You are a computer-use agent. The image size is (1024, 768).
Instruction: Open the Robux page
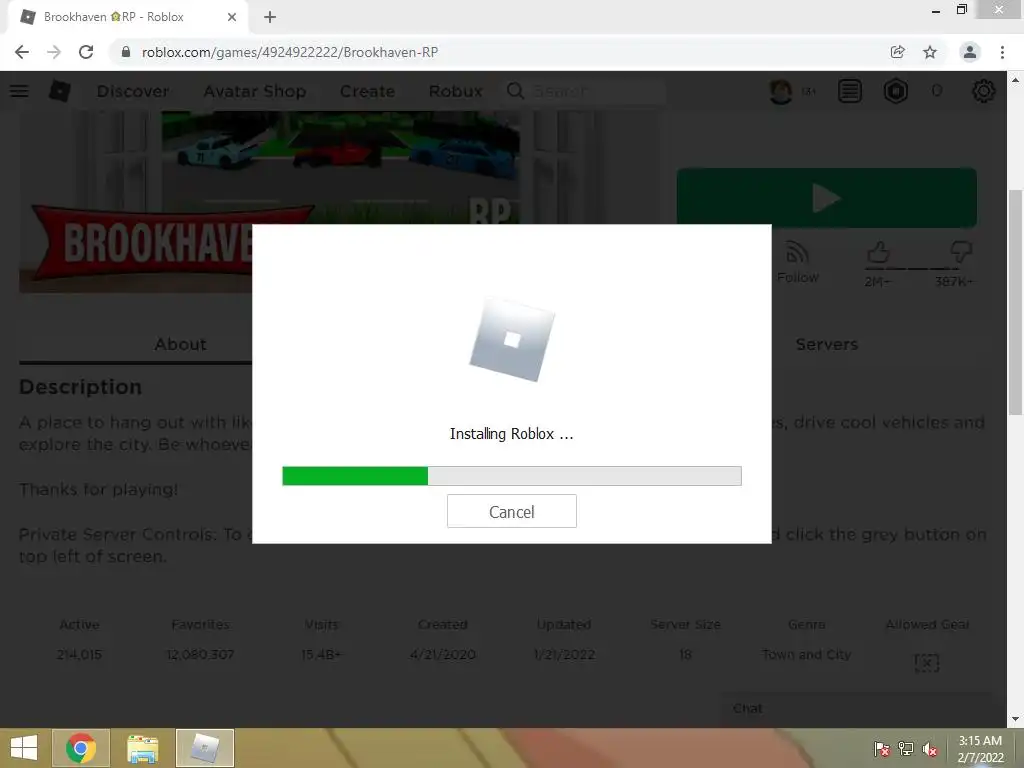point(455,91)
